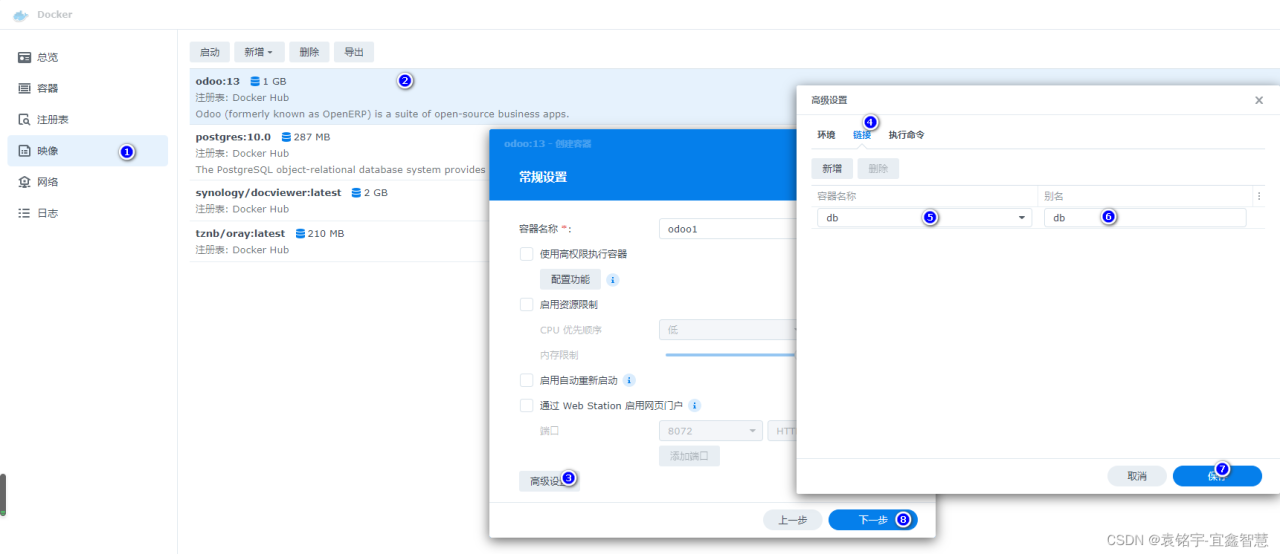Switch to the 环境 tab
Viewport: 1280px width, 554px height.
(826, 134)
